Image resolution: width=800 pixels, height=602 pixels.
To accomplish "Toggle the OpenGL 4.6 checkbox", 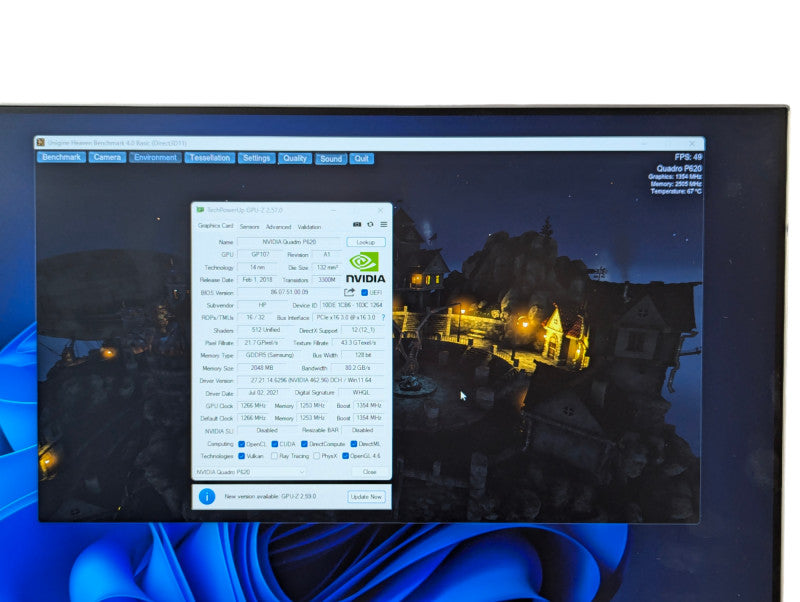I will 345,456.
